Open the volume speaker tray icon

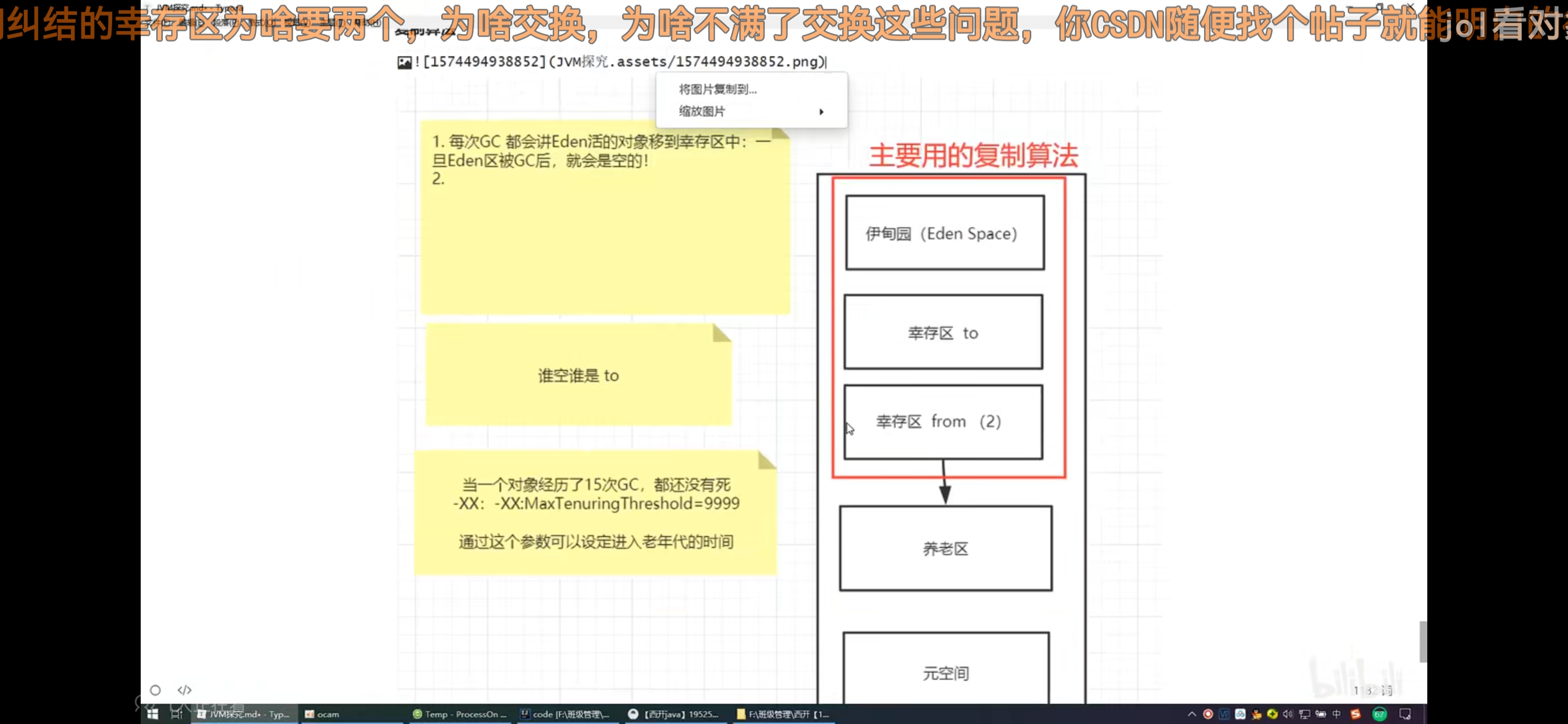tap(1288, 713)
